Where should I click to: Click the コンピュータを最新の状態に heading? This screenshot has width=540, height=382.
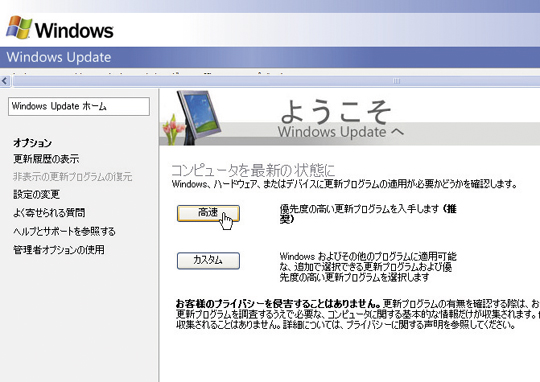coord(253,170)
